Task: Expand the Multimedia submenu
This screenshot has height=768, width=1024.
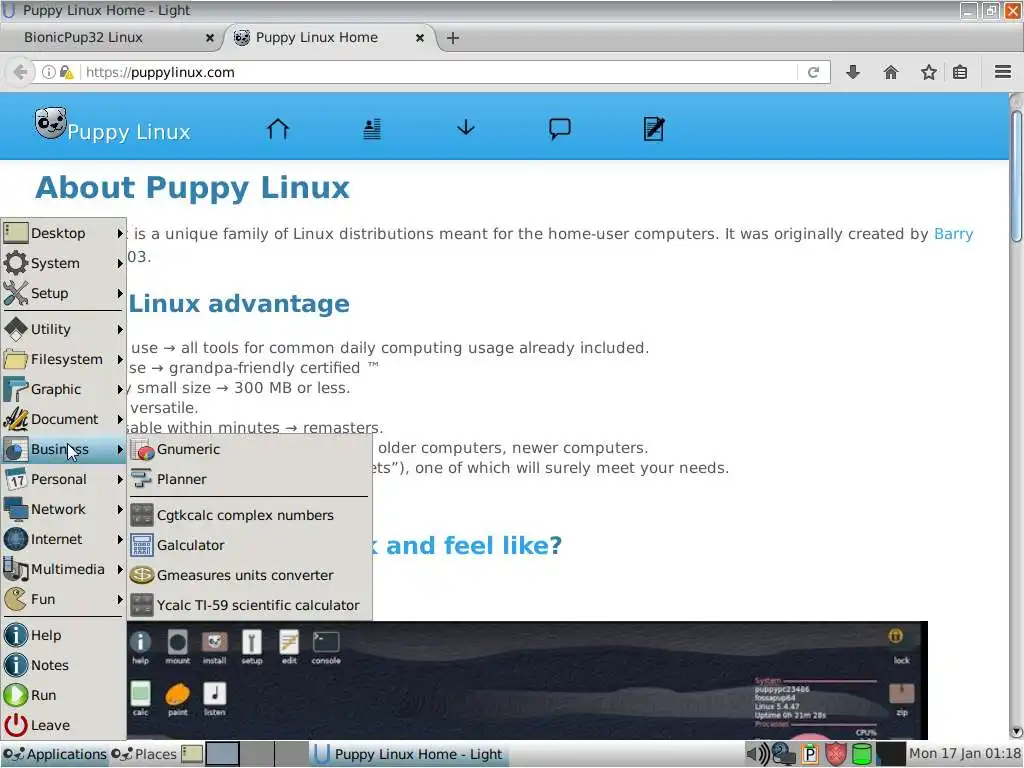Action: [63, 569]
